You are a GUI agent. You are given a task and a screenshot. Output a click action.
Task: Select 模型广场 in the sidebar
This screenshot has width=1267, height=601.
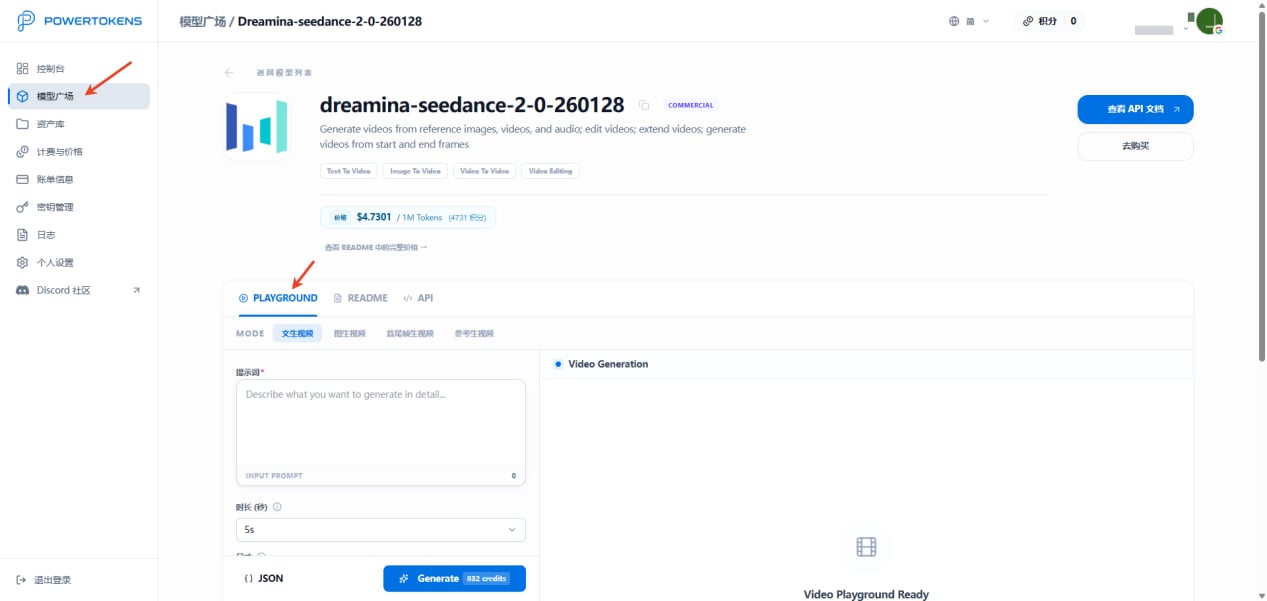78,96
